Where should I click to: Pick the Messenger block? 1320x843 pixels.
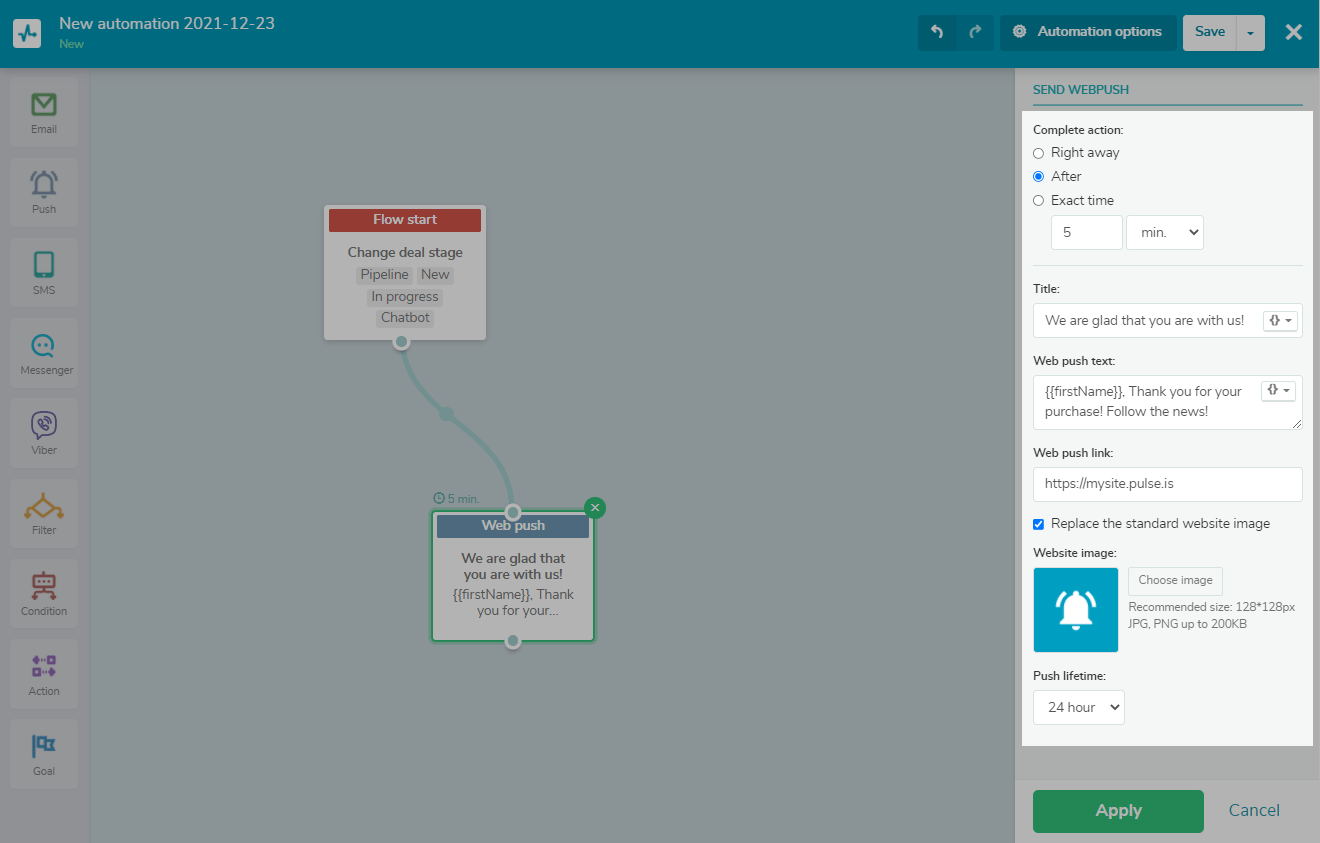44,353
